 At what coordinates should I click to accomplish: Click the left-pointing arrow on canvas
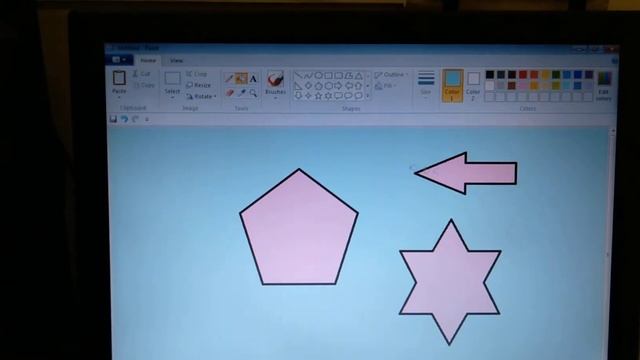[466, 173]
